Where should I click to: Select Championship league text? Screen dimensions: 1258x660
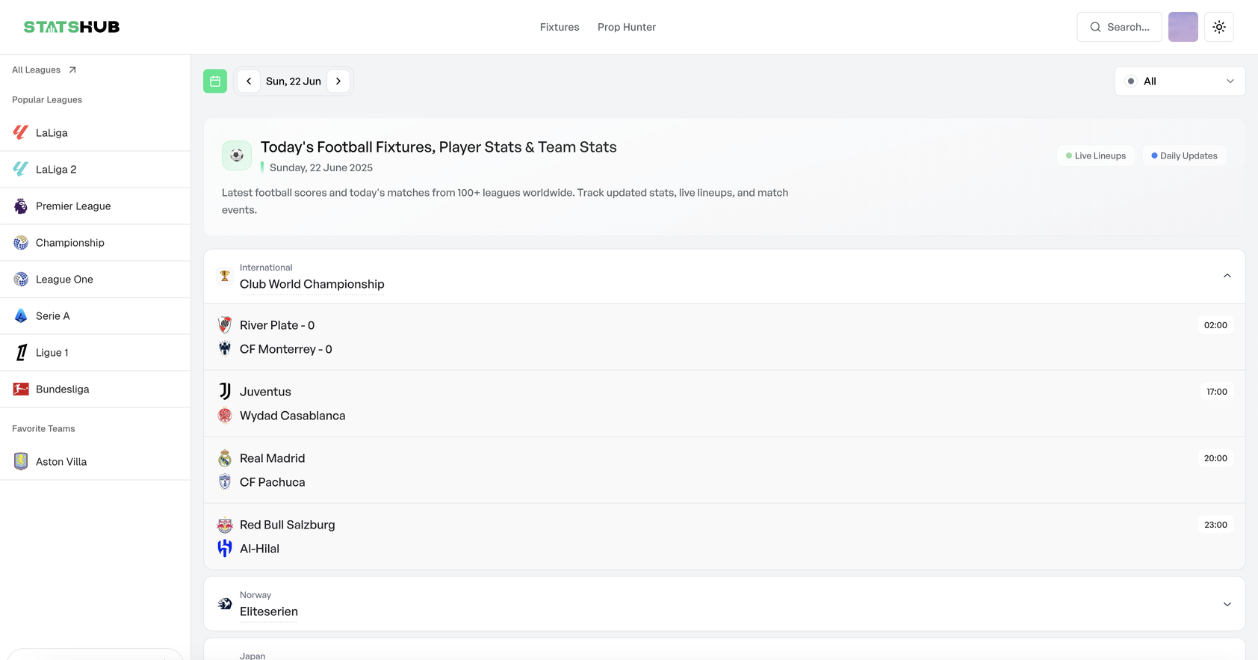click(x=70, y=243)
